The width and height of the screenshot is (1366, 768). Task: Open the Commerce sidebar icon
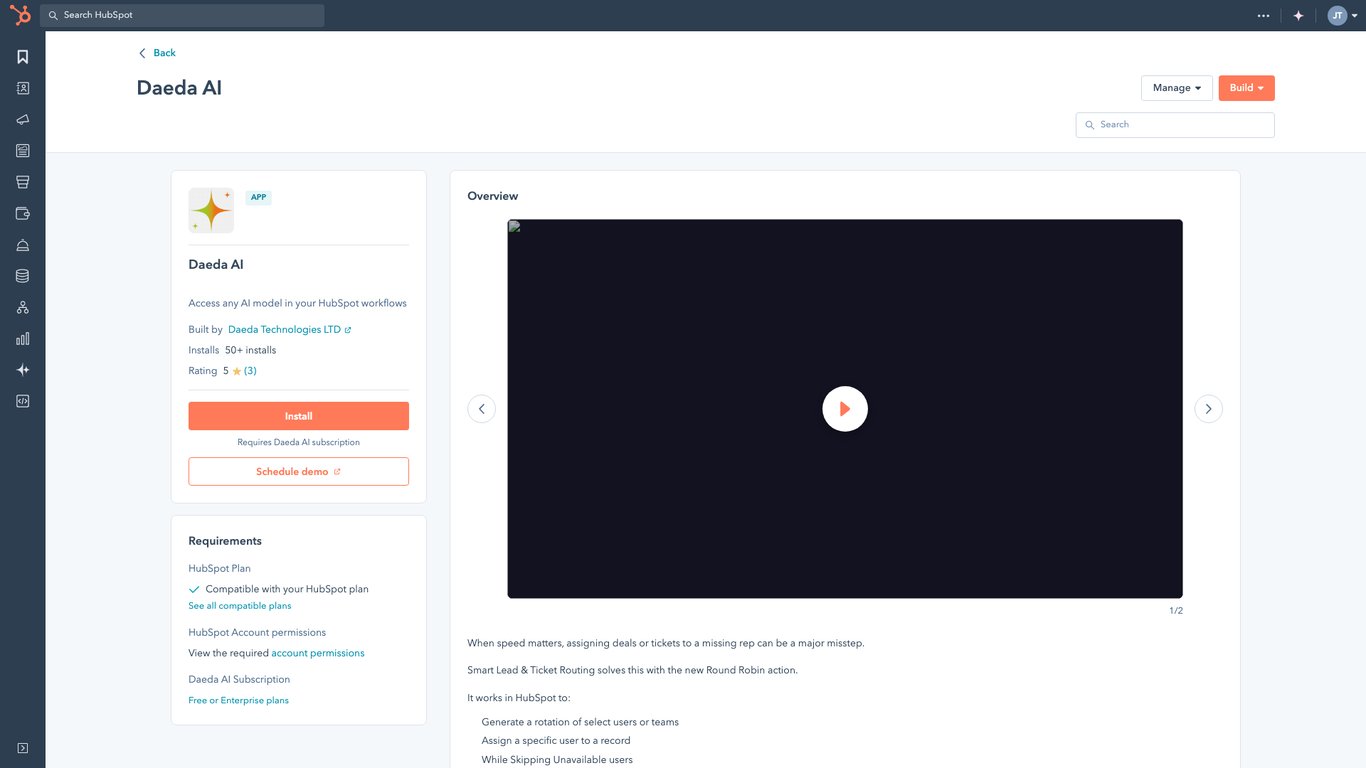(22, 213)
